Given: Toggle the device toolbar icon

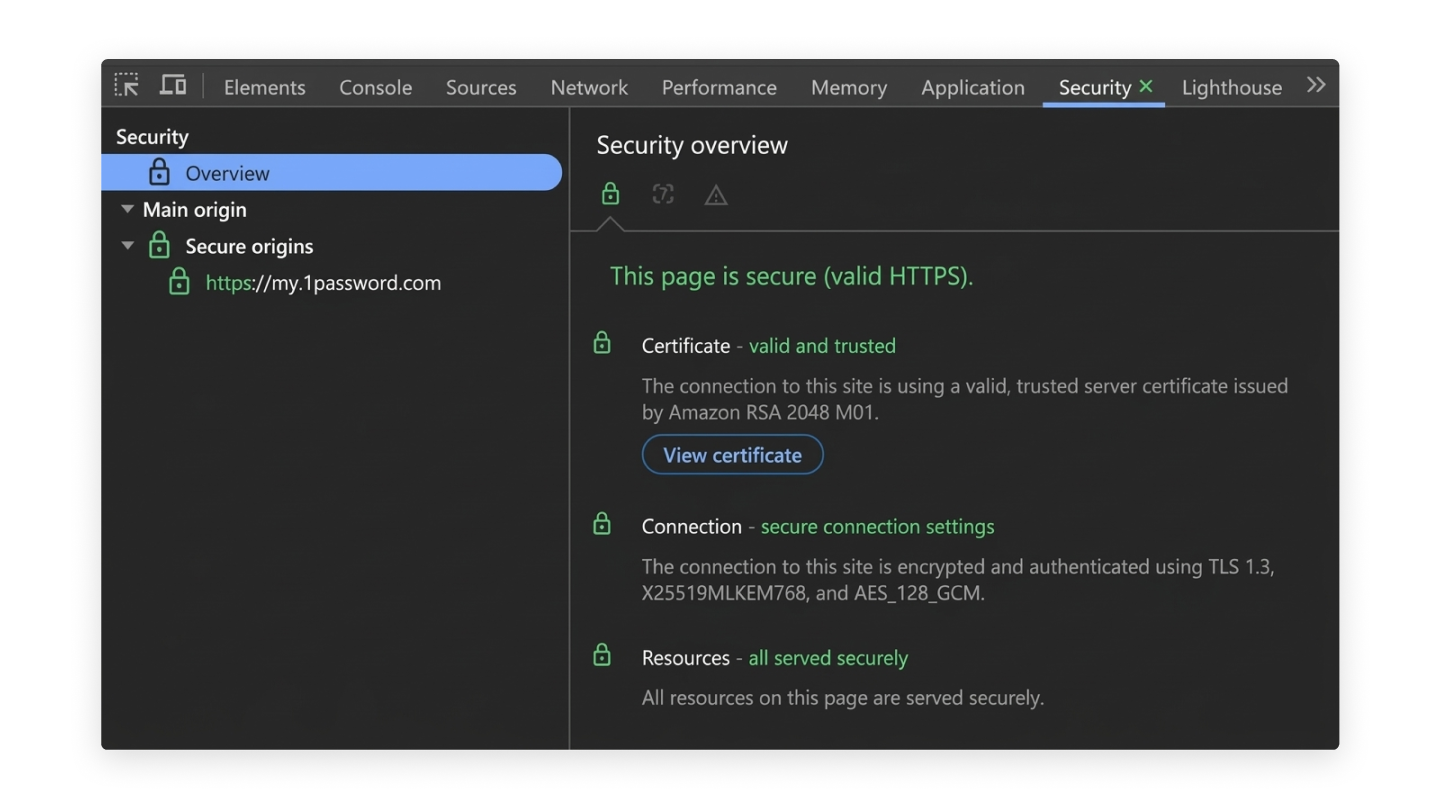Looking at the screenshot, I should (x=172, y=86).
